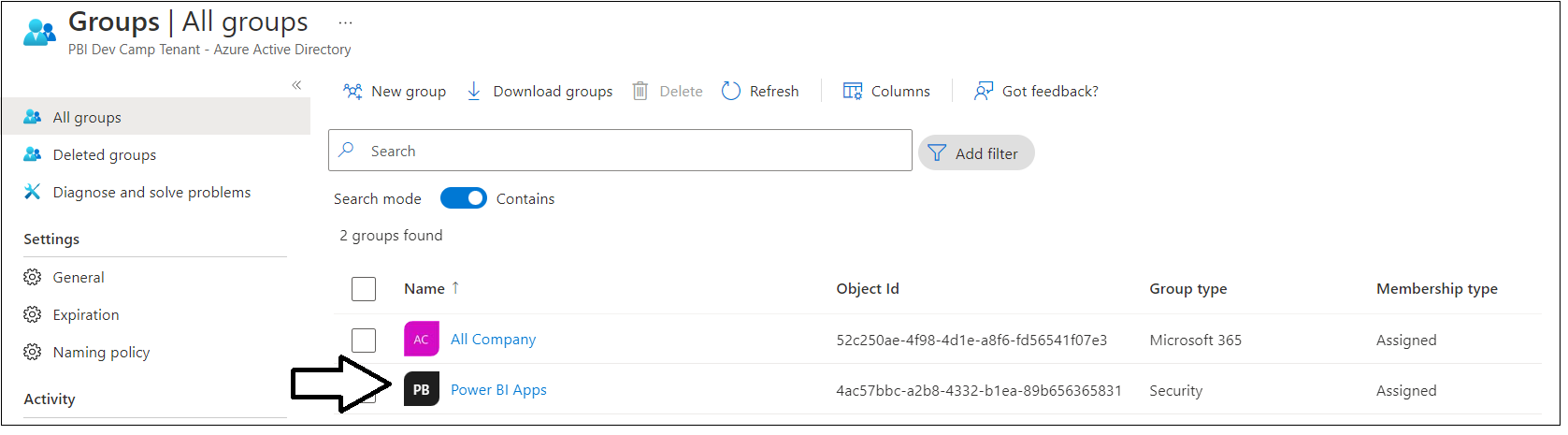Click the download arrow icon
This screenshot has height=435, width=1568.
tap(474, 91)
